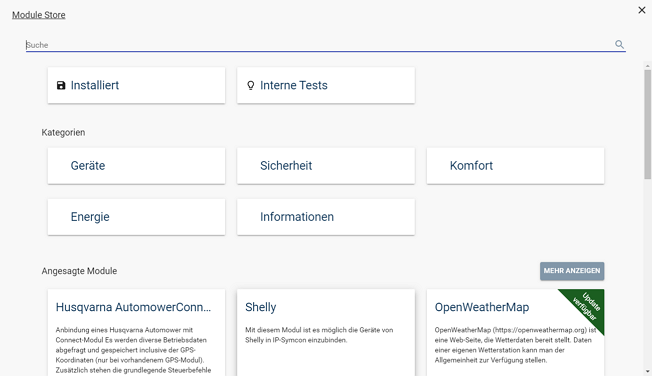Open the Installiert modules list
Image resolution: width=652 pixels, height=376 pixels.
tap(136, 85)
